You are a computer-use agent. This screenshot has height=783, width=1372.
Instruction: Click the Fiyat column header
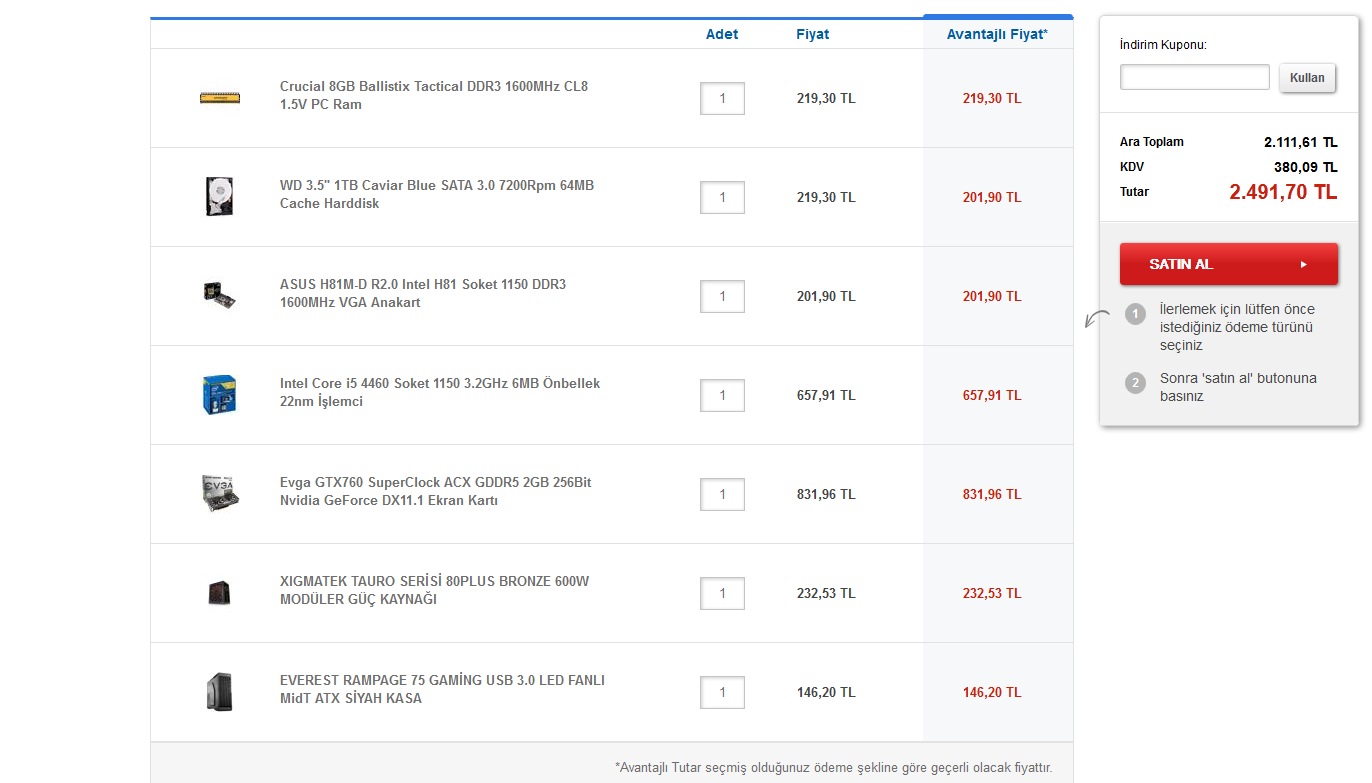point(813,34)
